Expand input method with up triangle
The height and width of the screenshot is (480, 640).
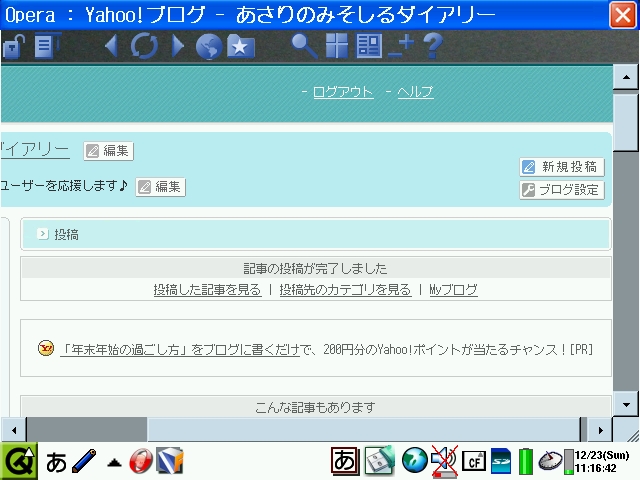(114, 463)
